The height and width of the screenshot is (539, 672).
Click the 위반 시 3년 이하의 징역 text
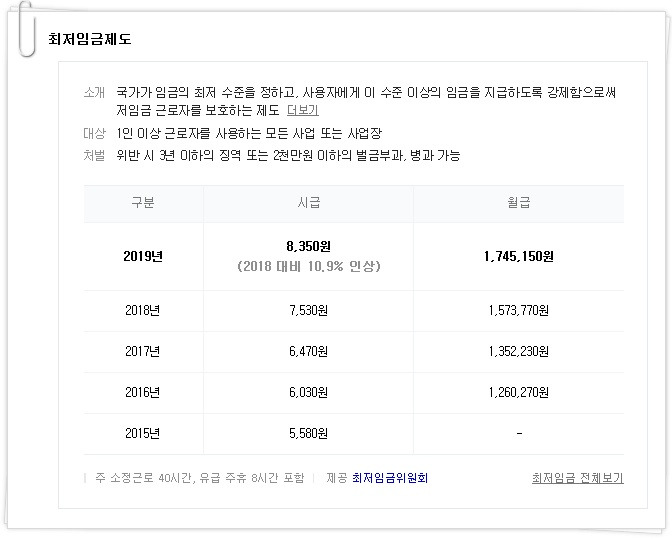[x=179, y=155]
